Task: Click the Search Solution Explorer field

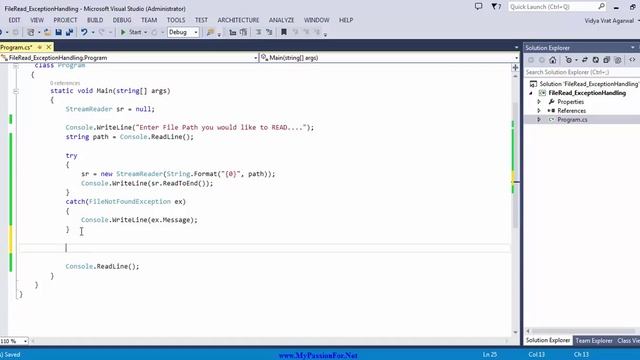Action: [582, 72]
